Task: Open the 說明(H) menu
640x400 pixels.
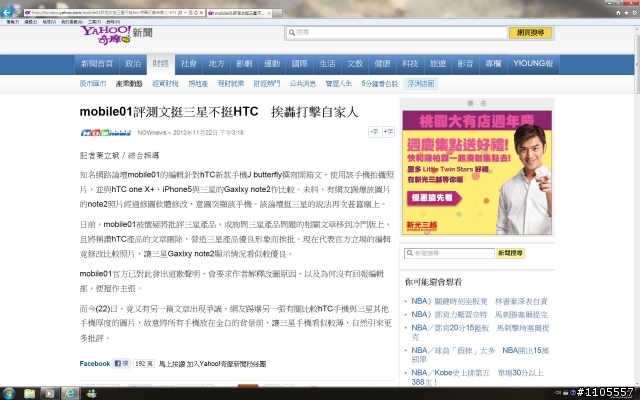Action: click(x=113, y=22)
